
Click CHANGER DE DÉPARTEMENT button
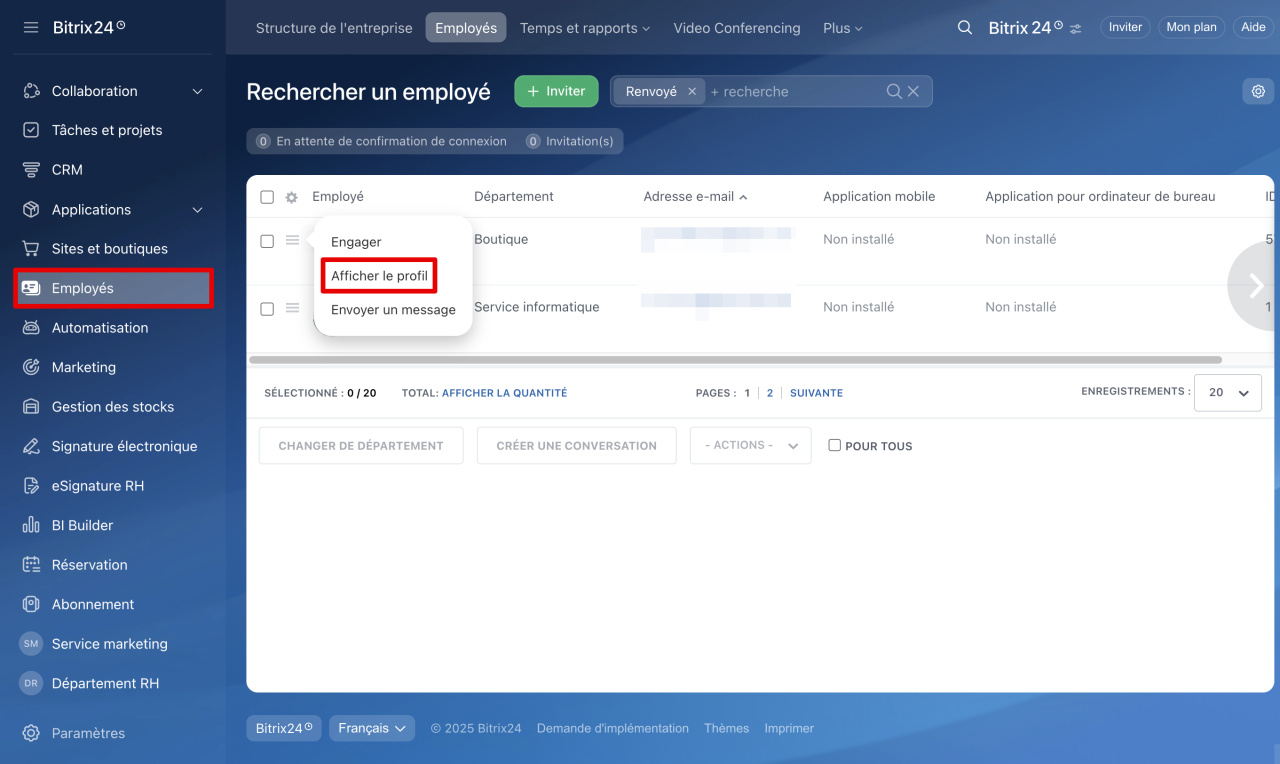point(361,446)
